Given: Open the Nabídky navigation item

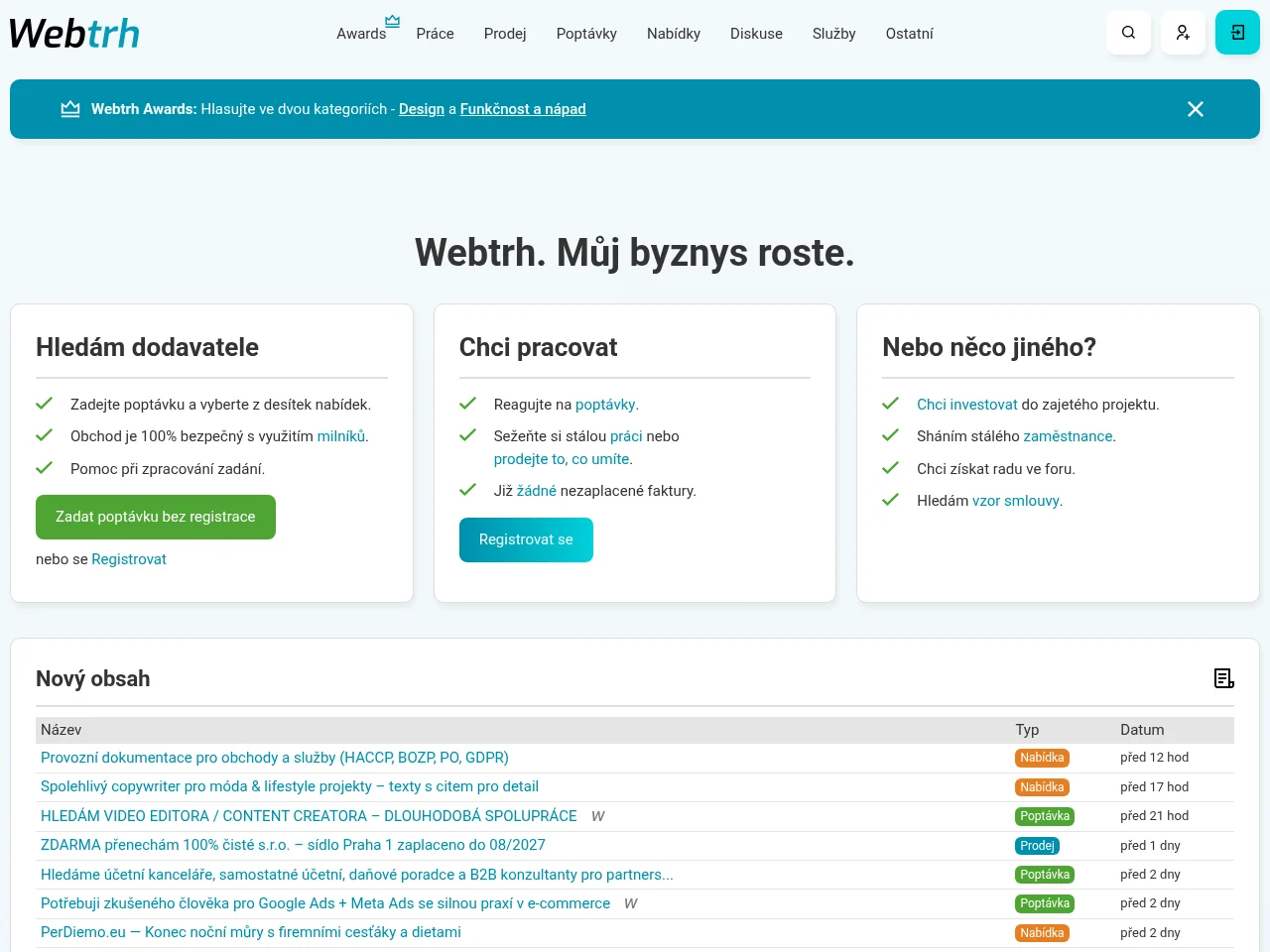Looking at the screenshot, I should click(x=674, y=34).
